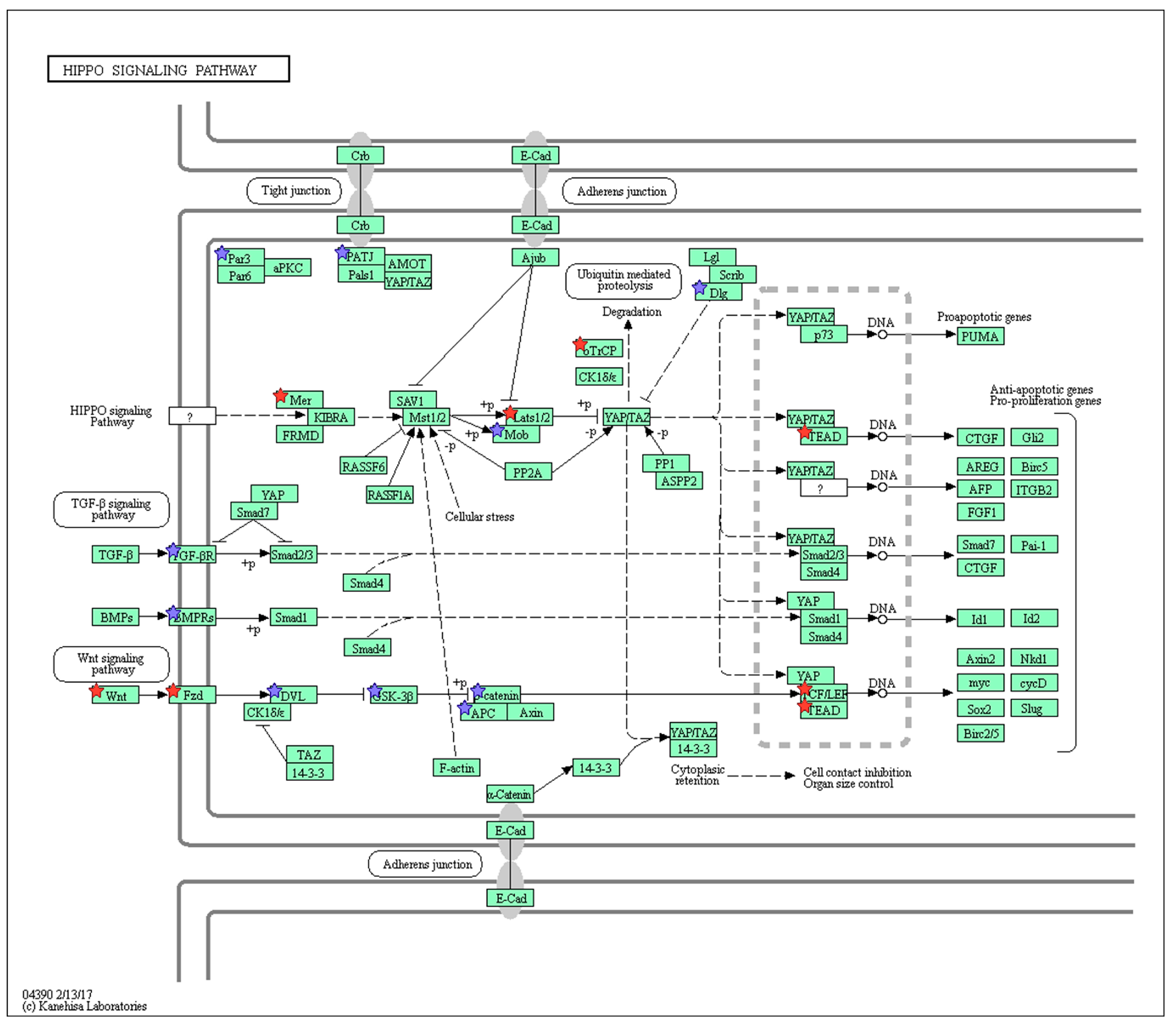The width and height of the screenshot is (1176, 1024).
Task: Click the red star on Wnt
Action: 97,691
